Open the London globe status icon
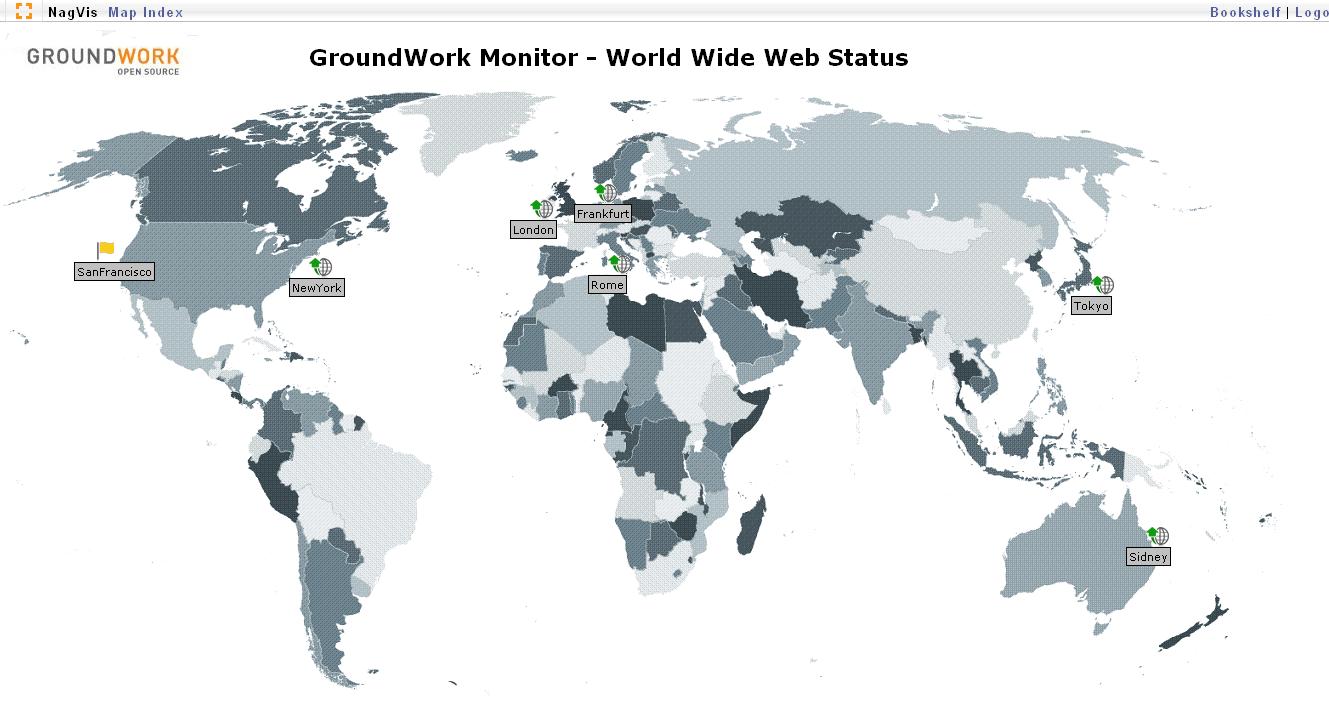The image size is (1329, 709). click(x=542, y=208)
